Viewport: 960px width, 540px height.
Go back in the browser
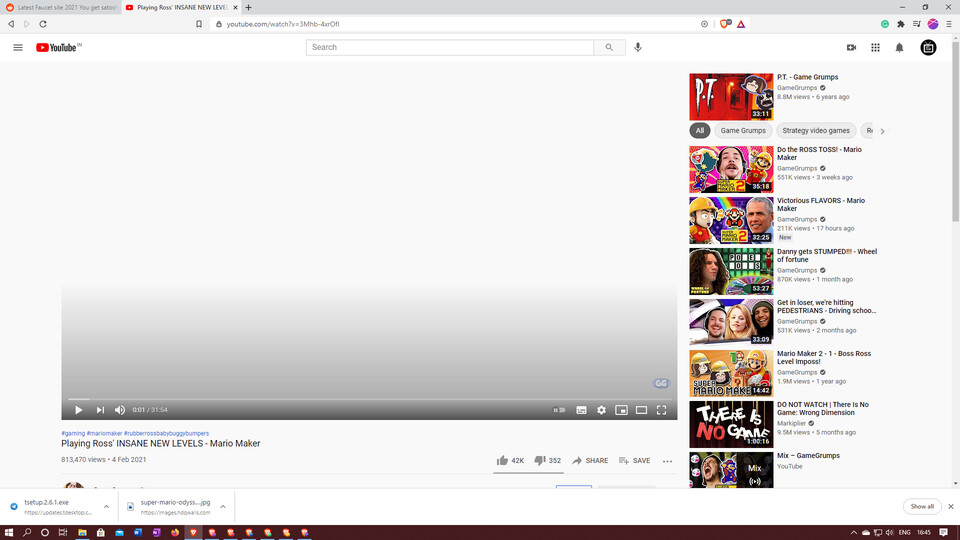point(11,24)
